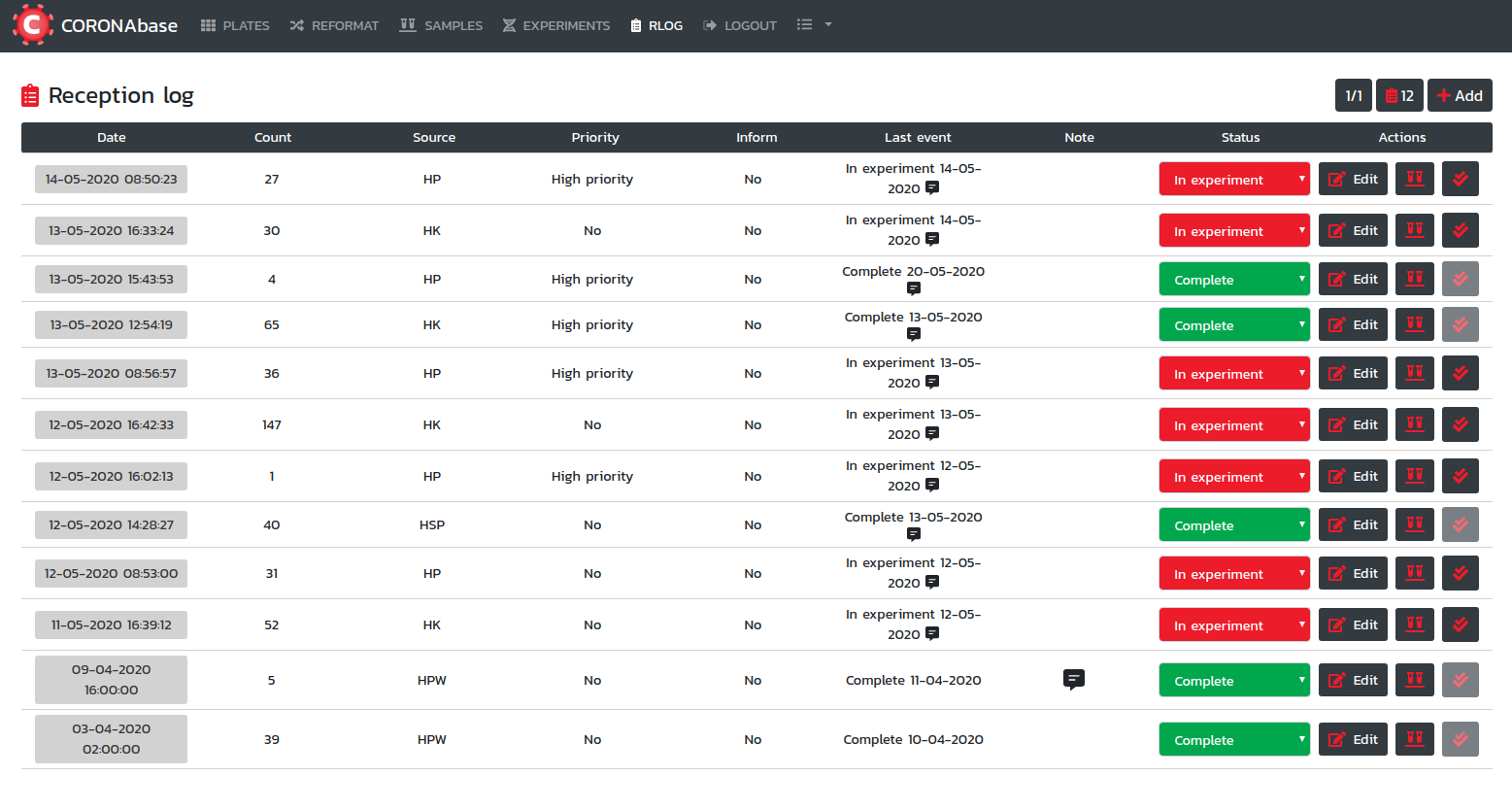Click the double-check icon for 11-05-2020 16:39:12
This screenshot has height=810, width=1512.
tap(1460, 624)
